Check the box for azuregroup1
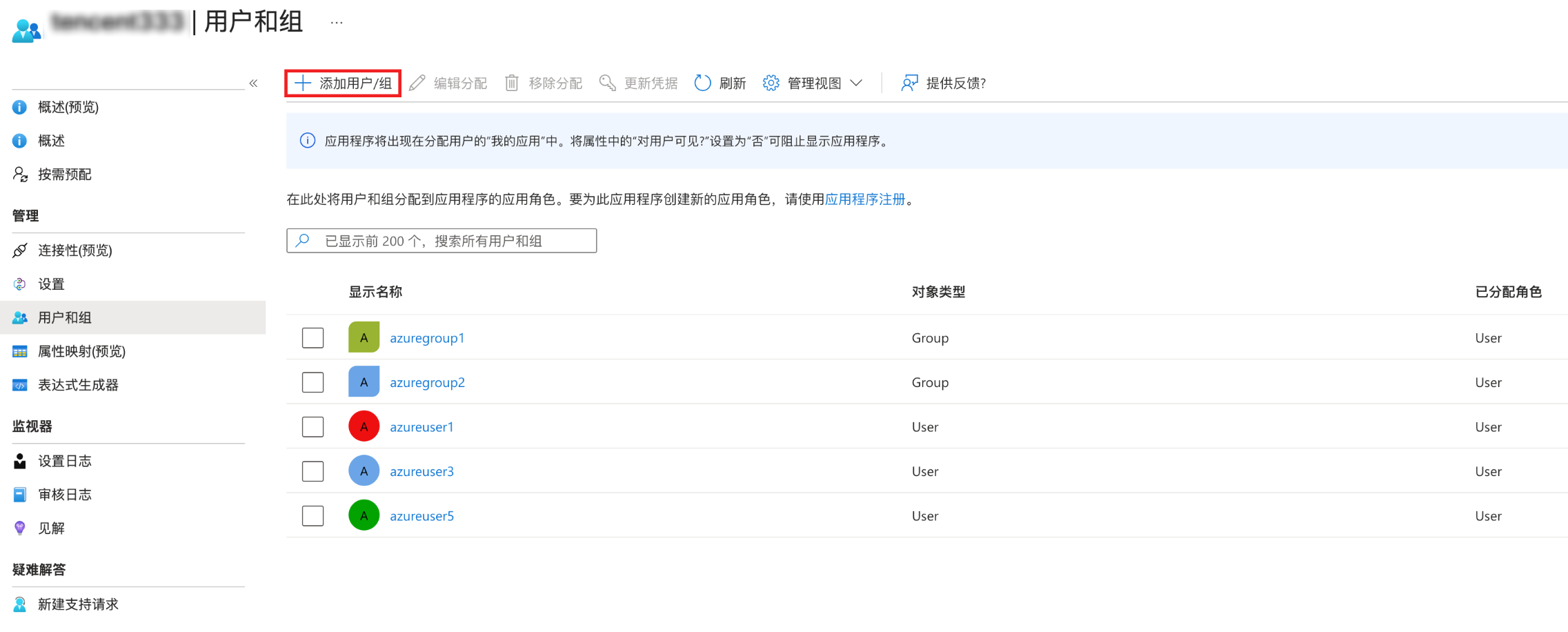 coord(312,338)
